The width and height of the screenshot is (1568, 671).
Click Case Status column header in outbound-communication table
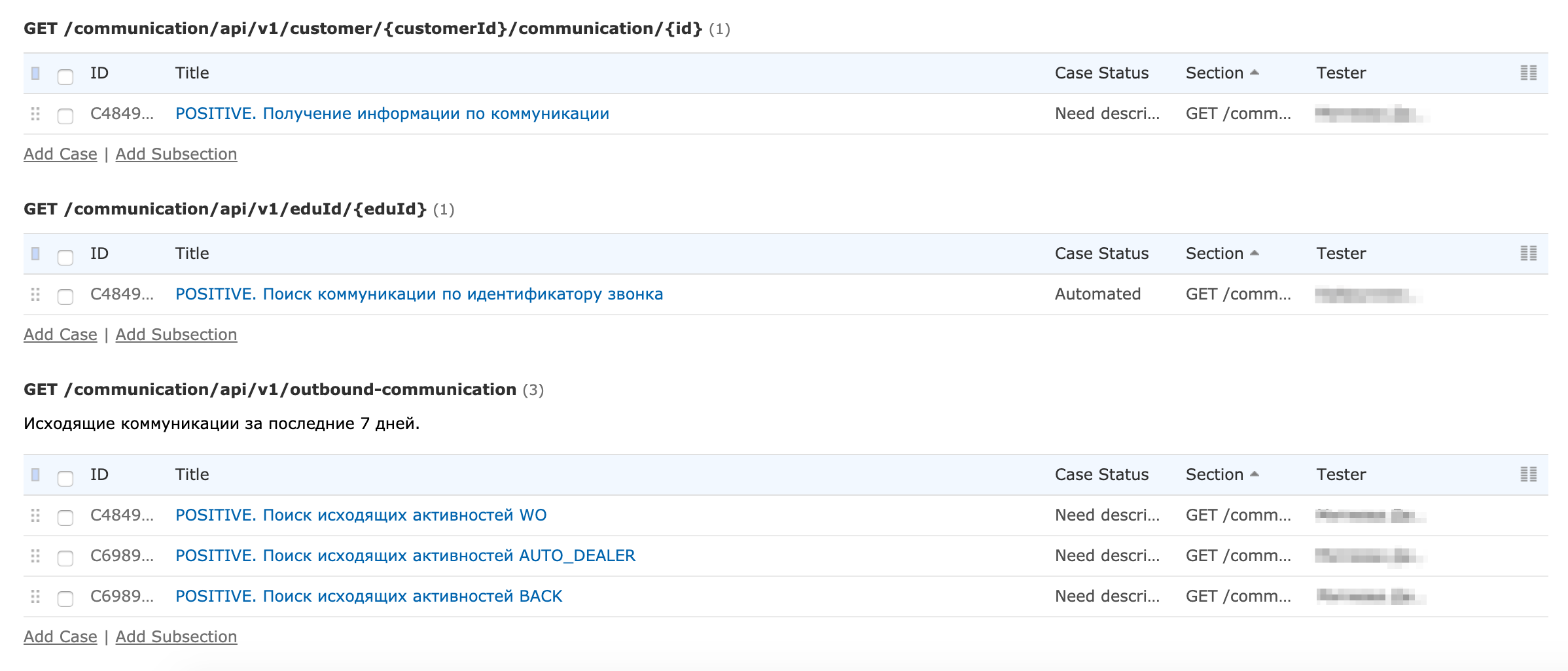[x=1101, y=475]
